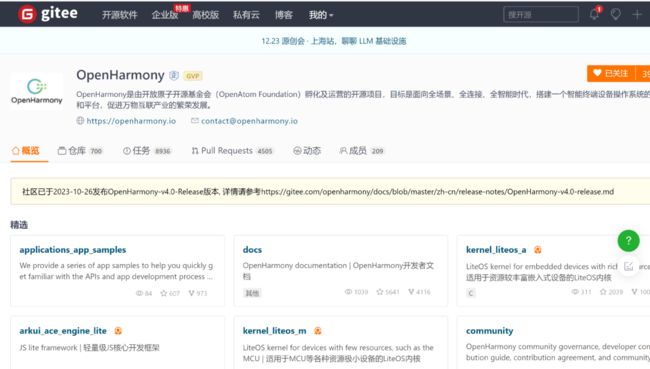Open the kernel_liteos_a repository

[x=496, y=250]
